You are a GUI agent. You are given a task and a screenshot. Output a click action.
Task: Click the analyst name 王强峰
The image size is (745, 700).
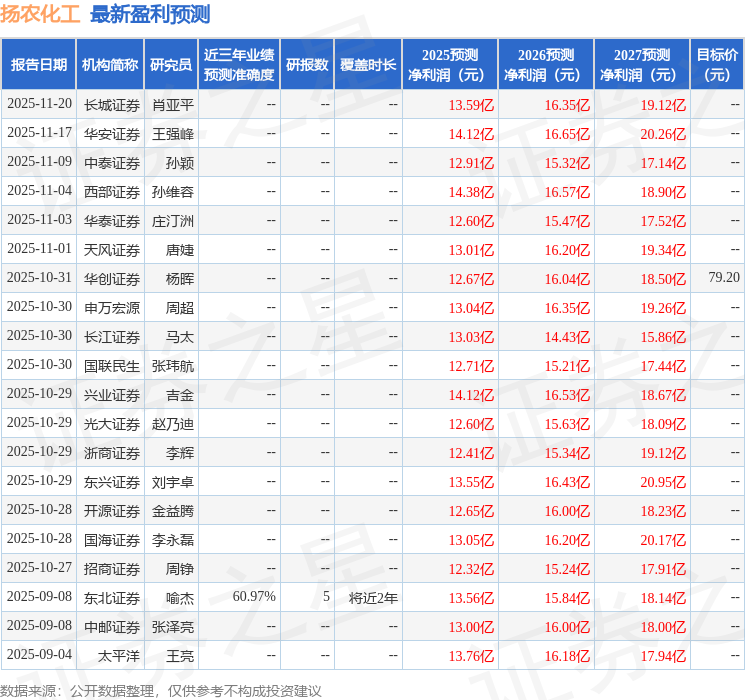[x=173, y=134]
